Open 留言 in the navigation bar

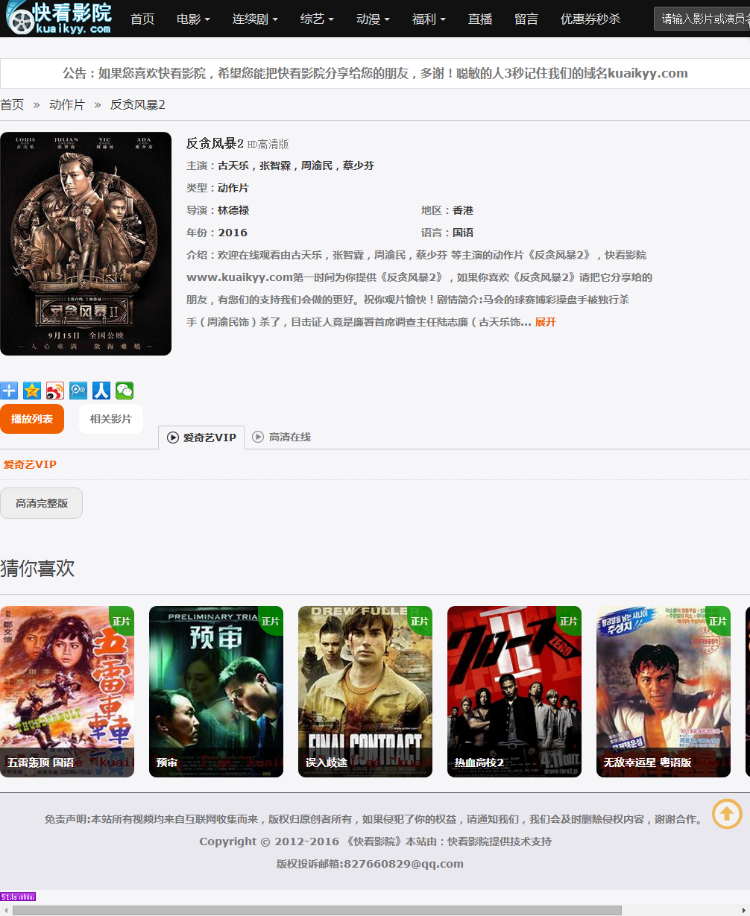526,19
